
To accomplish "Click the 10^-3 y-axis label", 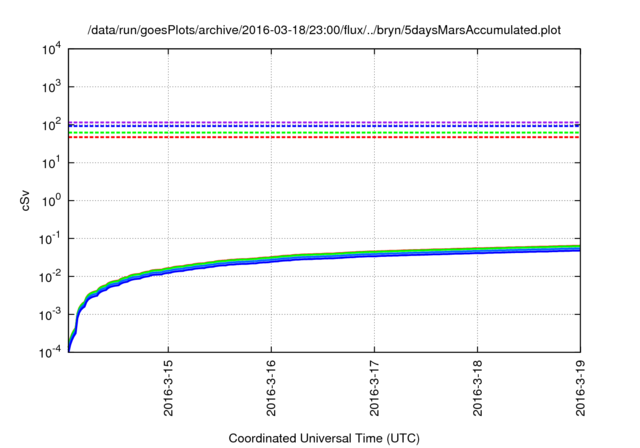I will pos(49,315).
